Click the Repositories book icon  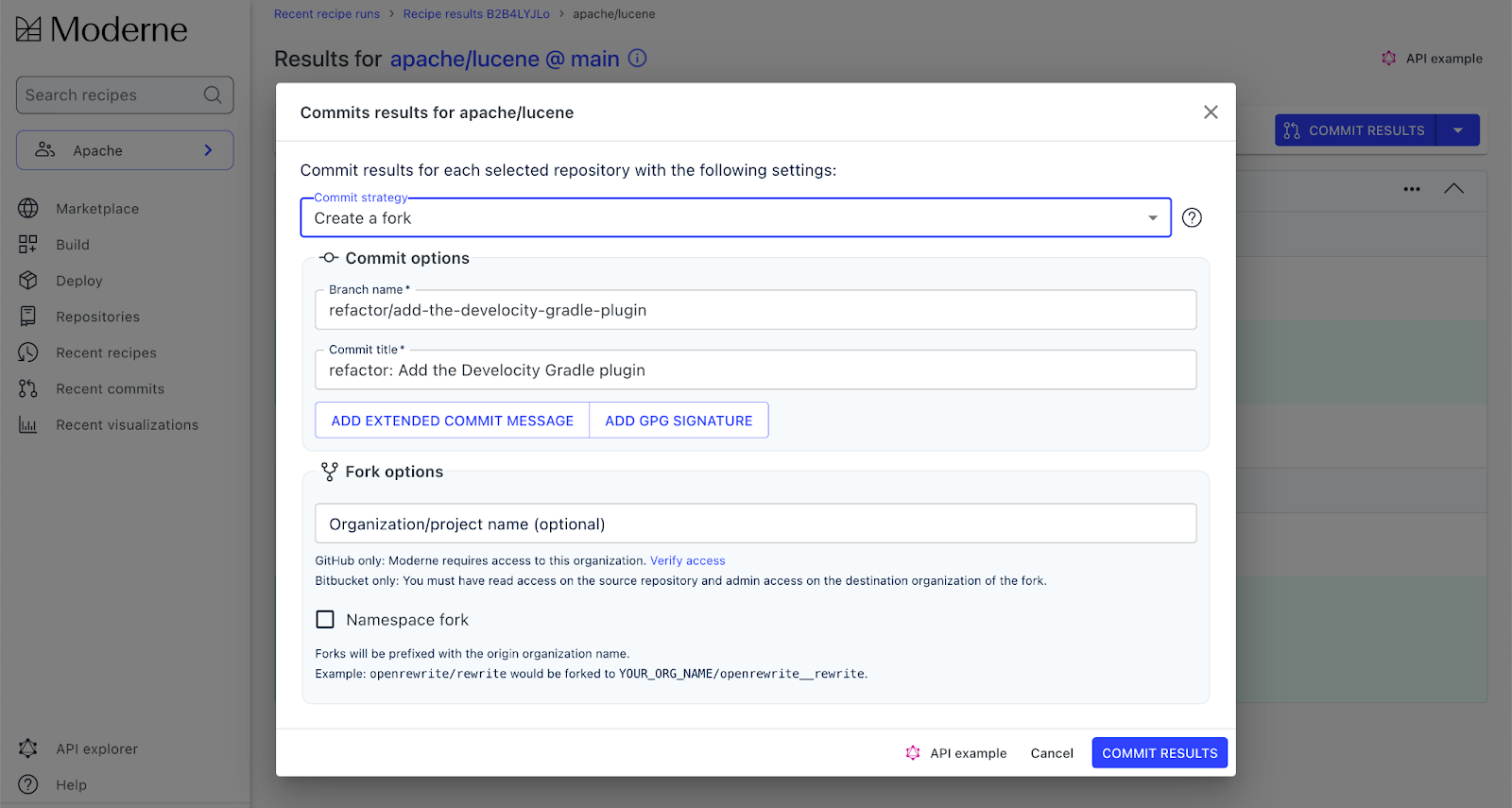point(28,317)
